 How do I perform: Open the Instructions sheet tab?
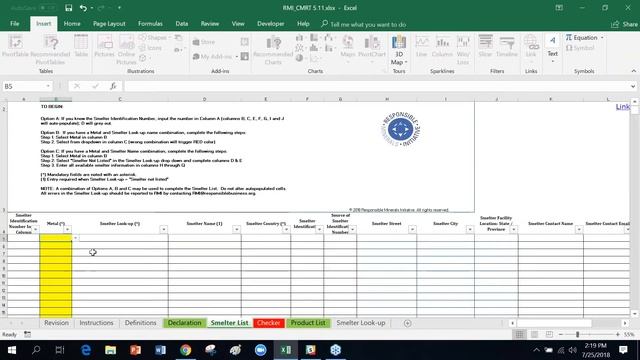tap(96, 323)
